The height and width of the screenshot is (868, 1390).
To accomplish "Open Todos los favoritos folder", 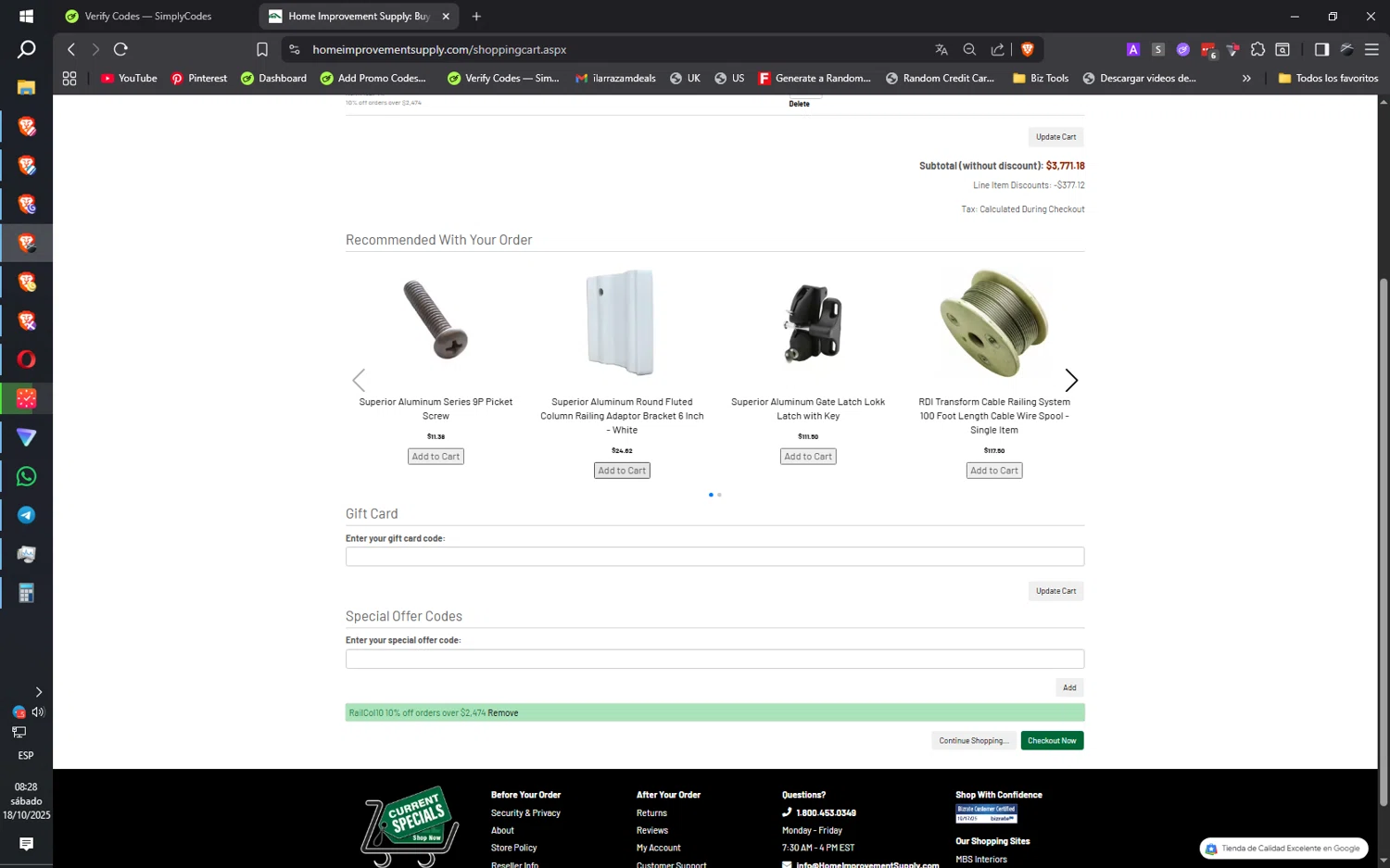I will [x=1328, y=78].
